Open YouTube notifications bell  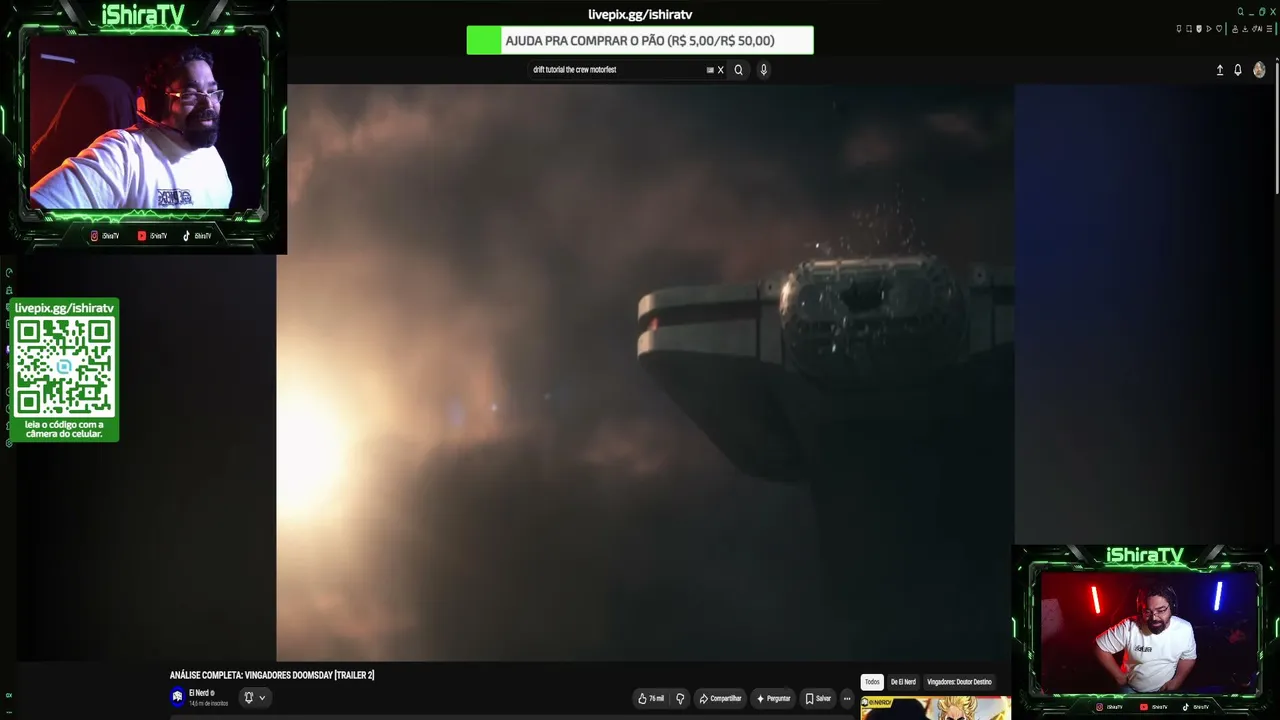pyautogui.click(x=1238, y=70)
